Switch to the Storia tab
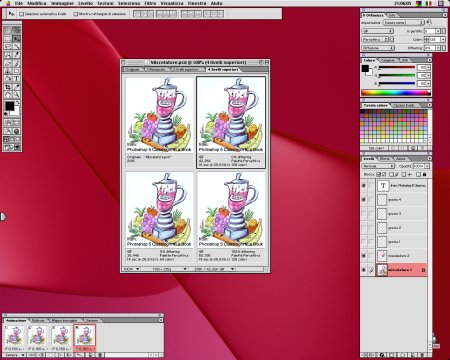This screenshot has width=450, height=360. (x=384, y=159)
